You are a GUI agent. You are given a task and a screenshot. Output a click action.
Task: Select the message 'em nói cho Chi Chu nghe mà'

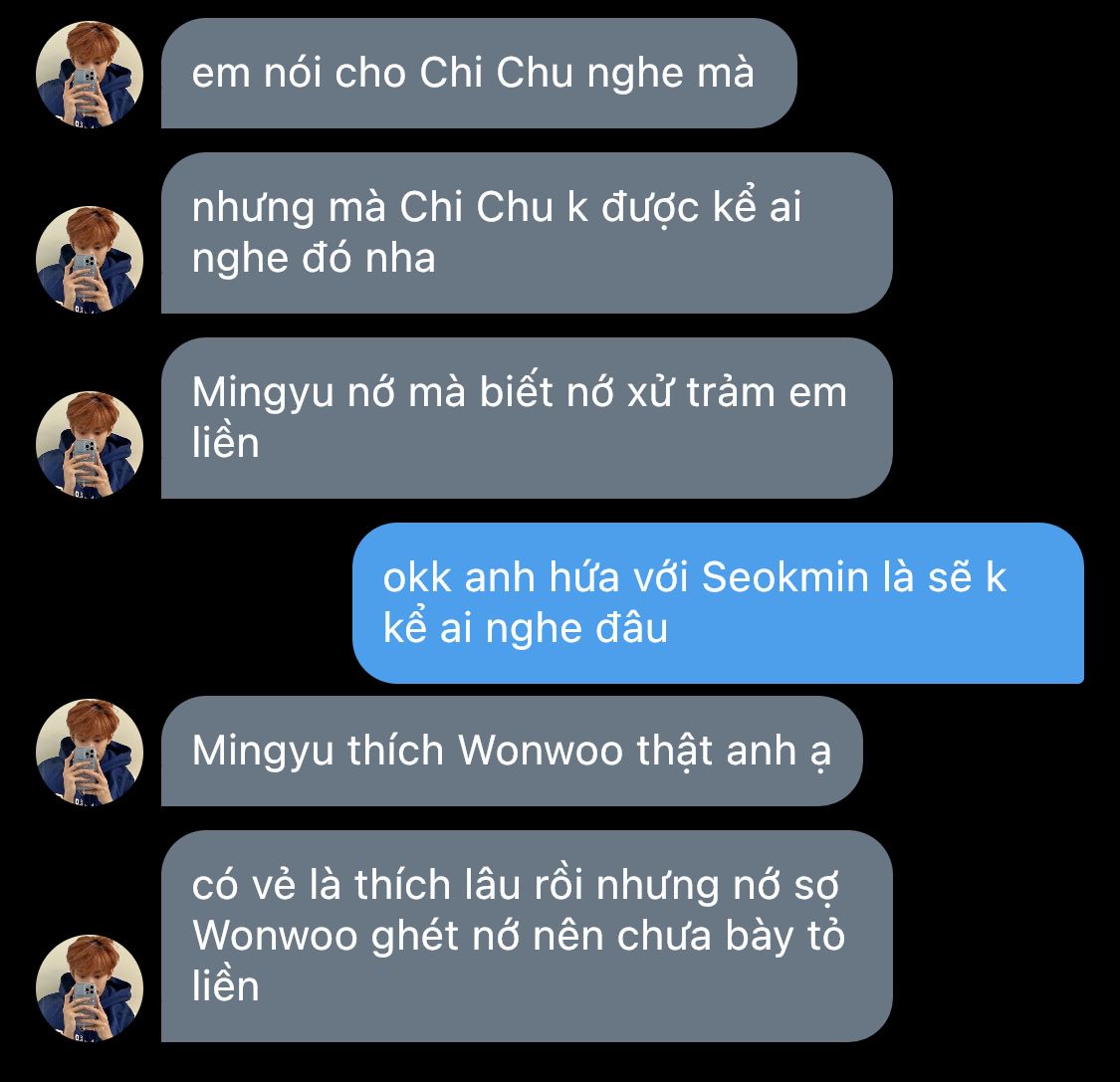(x=479, y=74)
